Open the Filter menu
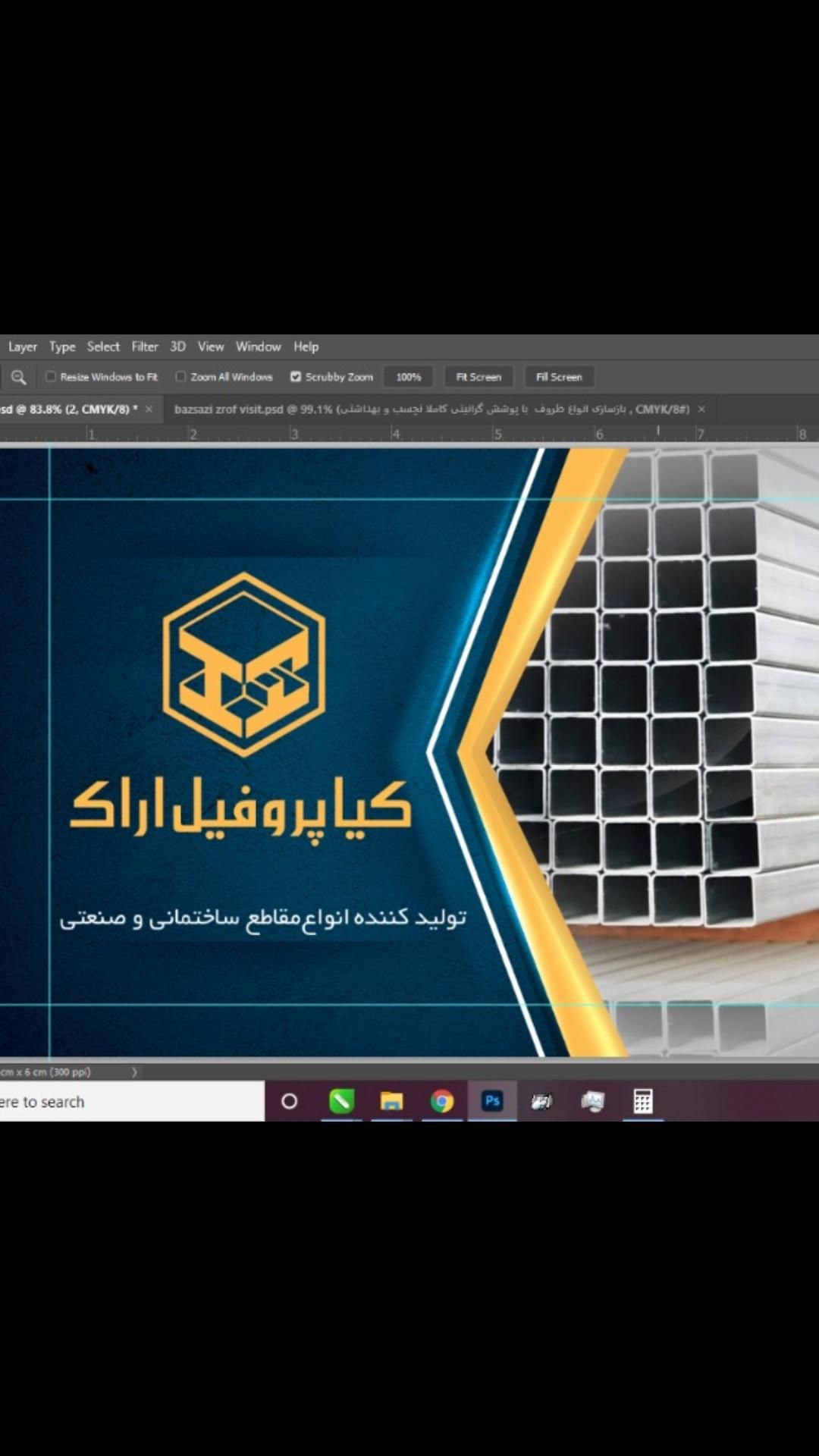 [x=145, y=347]
